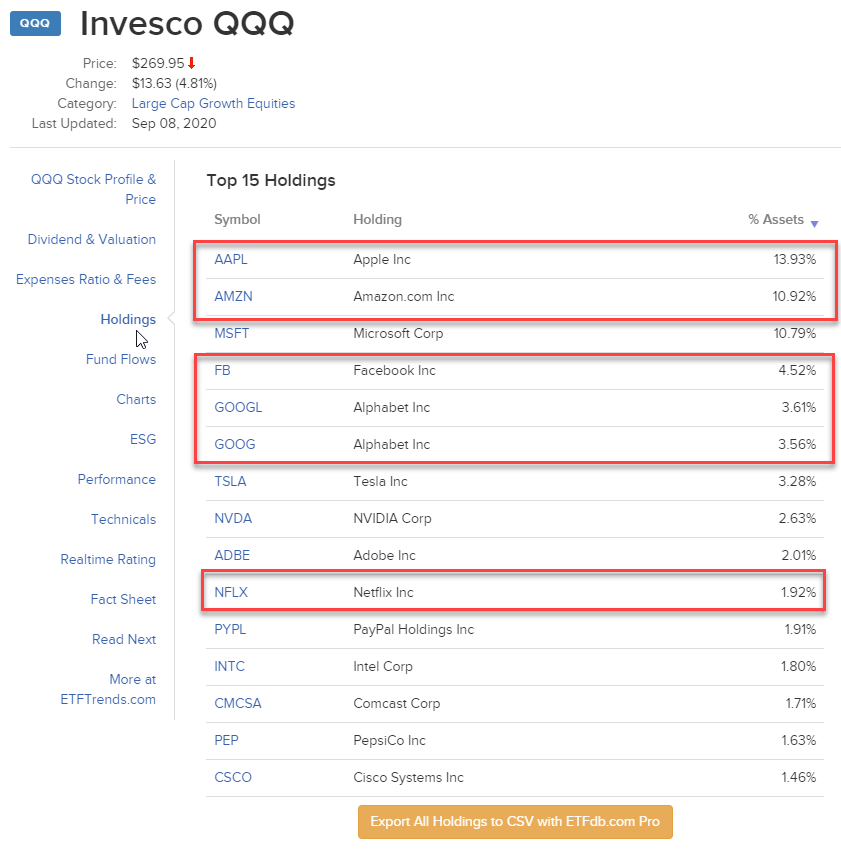Screen dimensions: 841x849
Task: Click the QQQ ticker badge
Action: (35, 23)
